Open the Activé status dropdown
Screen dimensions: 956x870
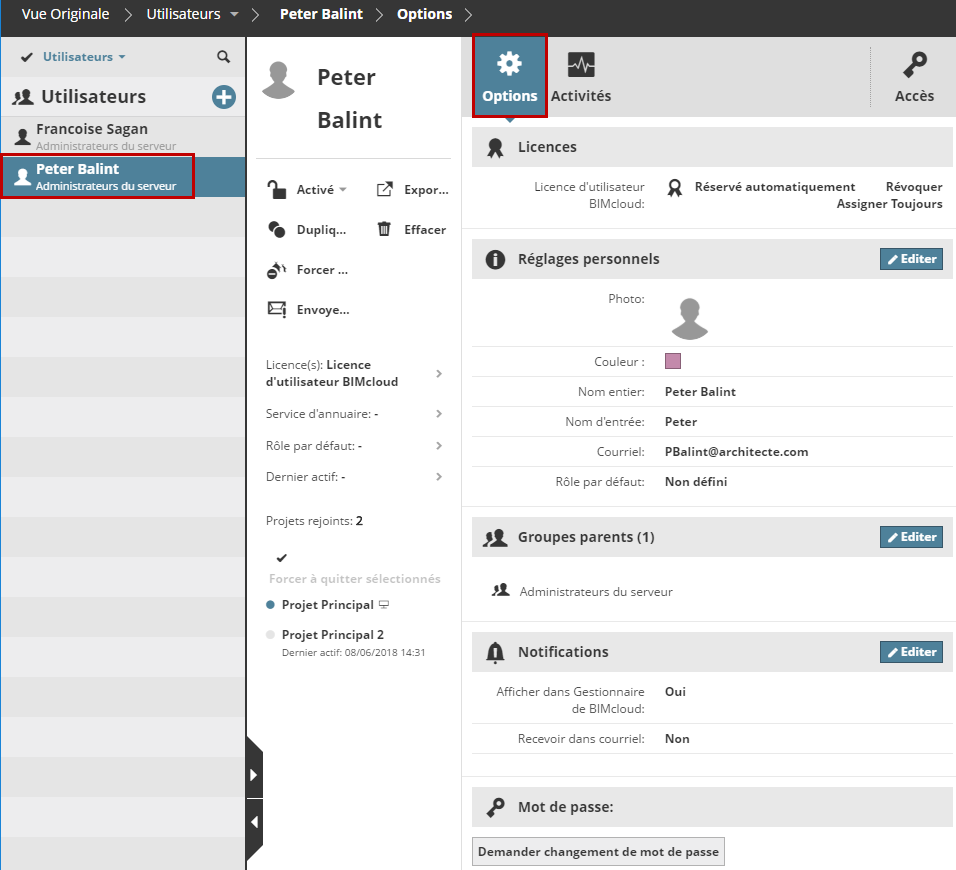tap(321, 190)
